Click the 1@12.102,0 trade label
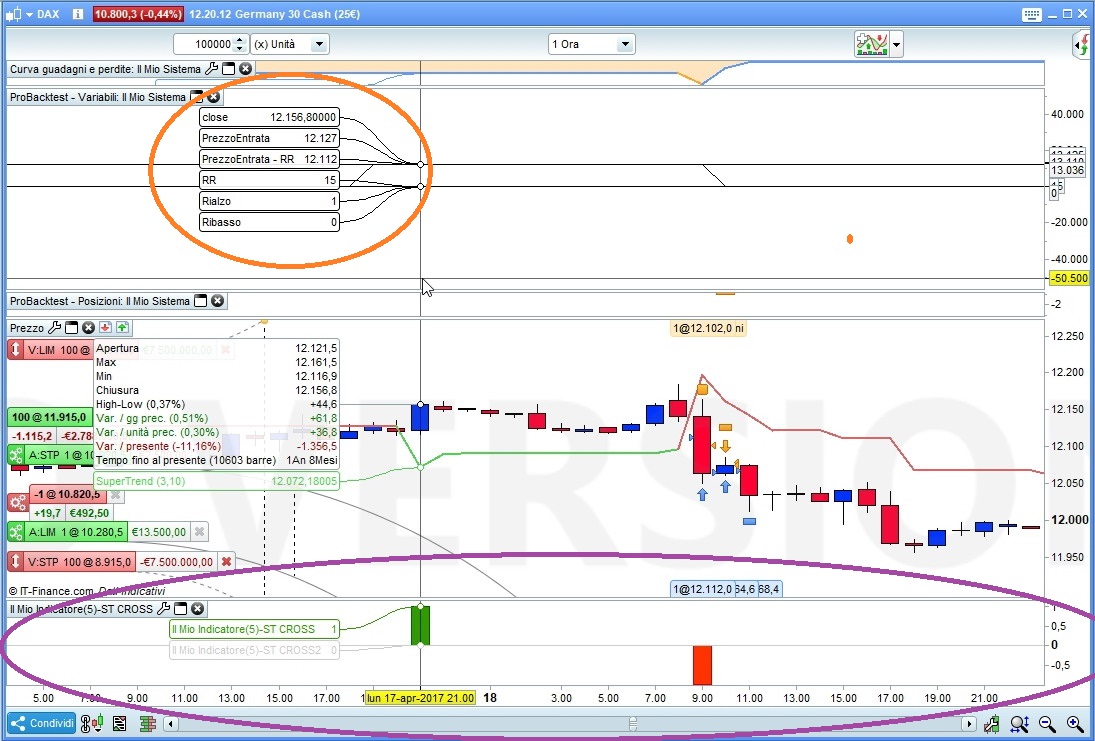The image size is (1095, 741). click(x=708, y=328)
